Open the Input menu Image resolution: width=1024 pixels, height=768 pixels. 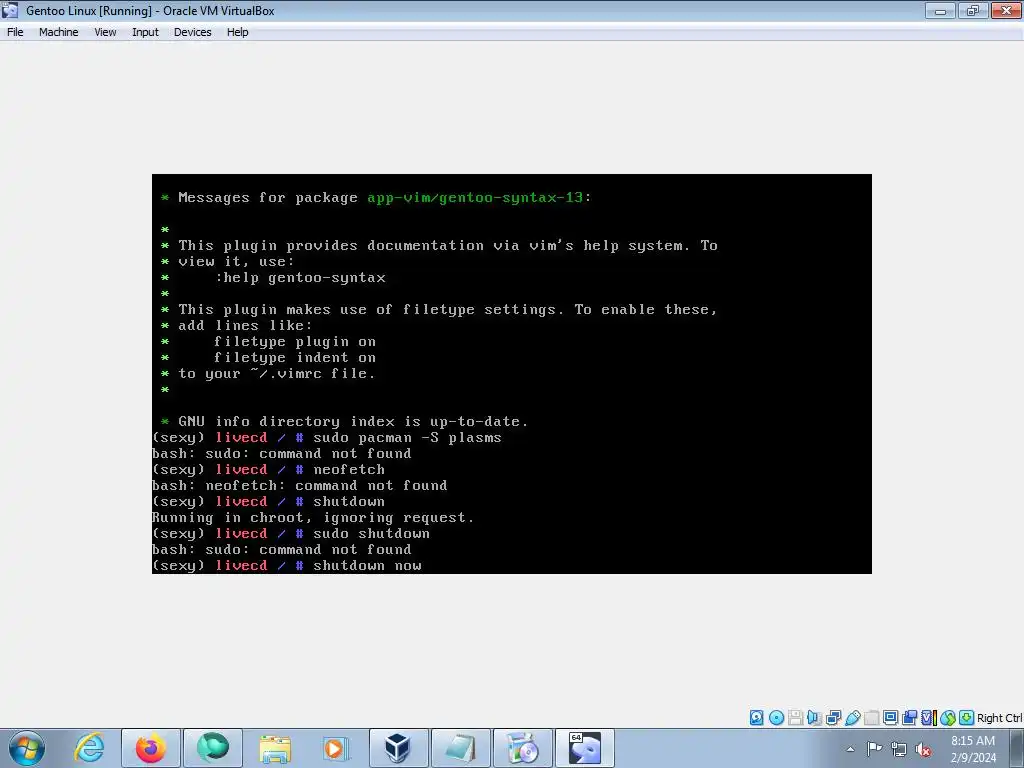pyautogui.click(x=145, y=32)
